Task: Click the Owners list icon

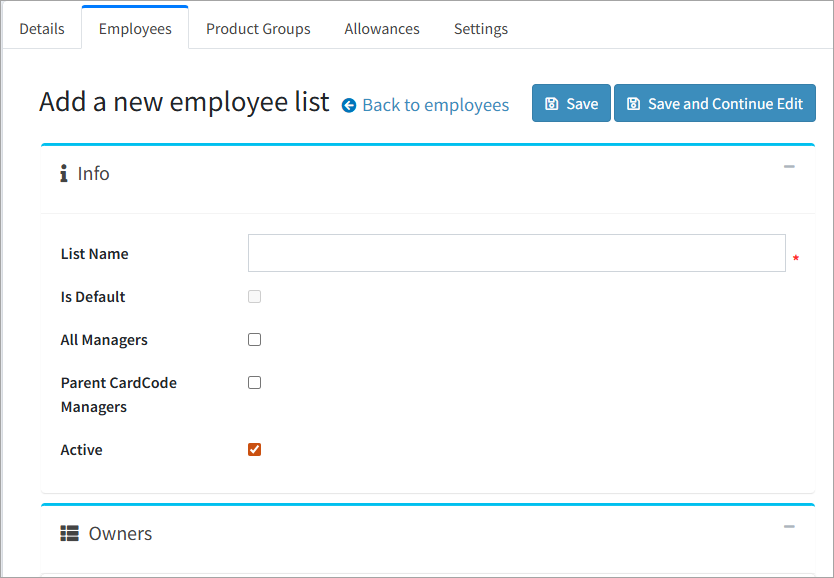Action: tap(69, 534)
